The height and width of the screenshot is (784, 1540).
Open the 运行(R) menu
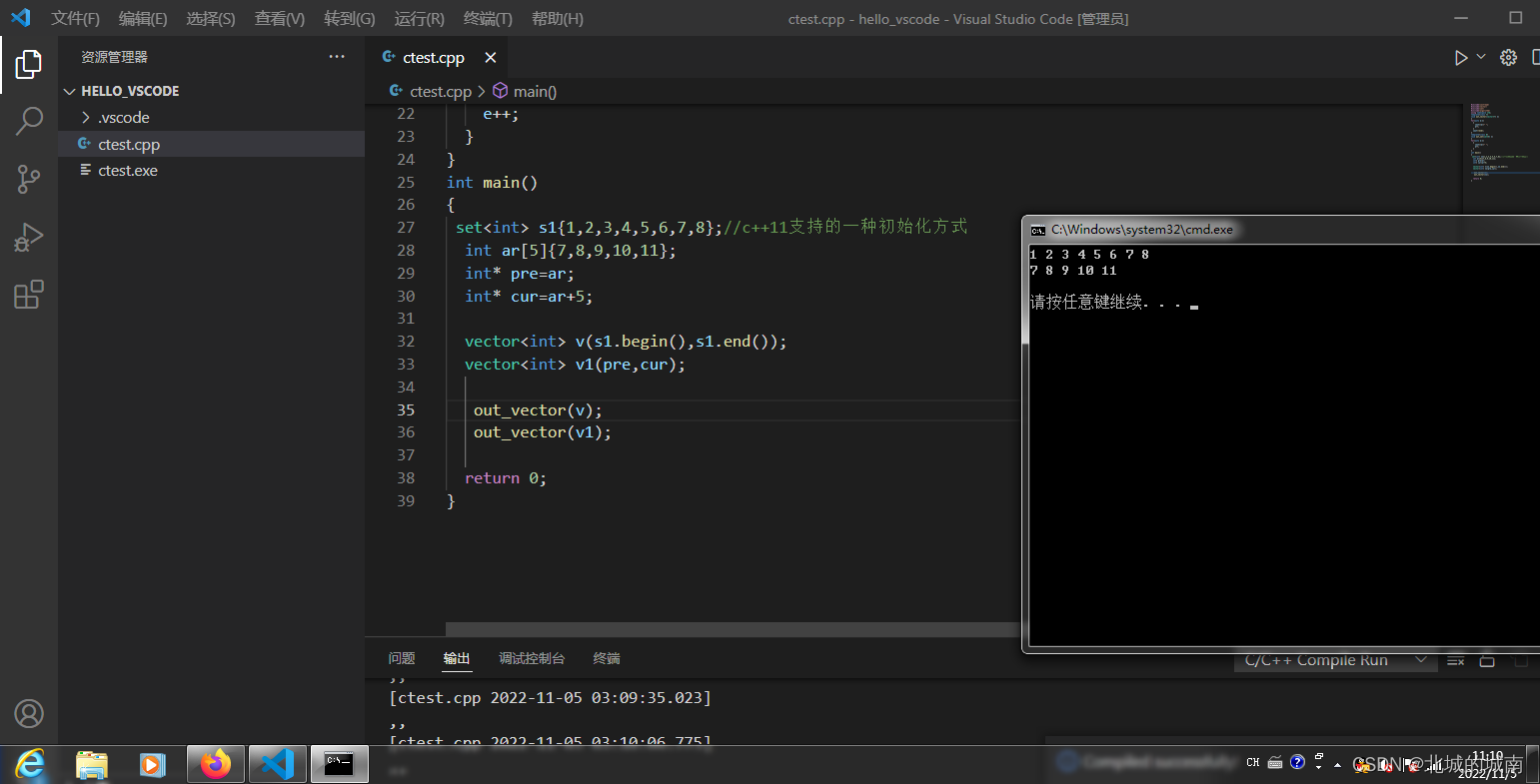click(x=420, y=19)
